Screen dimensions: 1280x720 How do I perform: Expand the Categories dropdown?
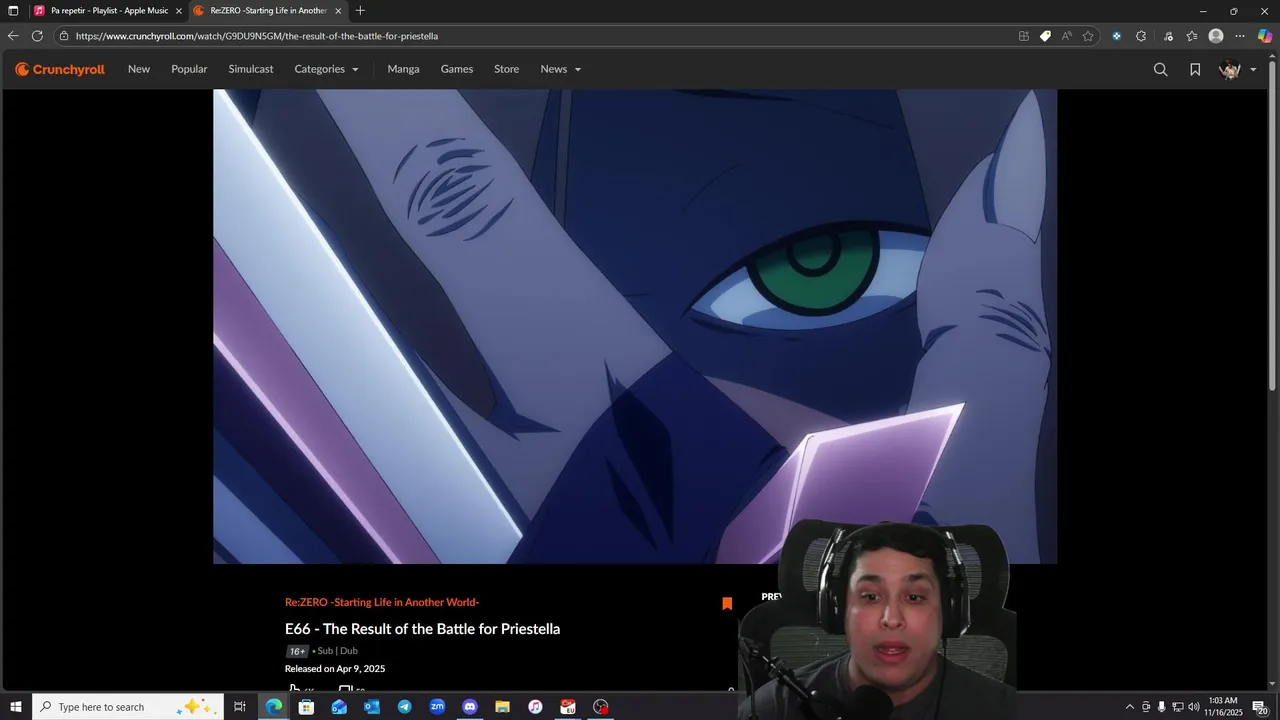pos(326,69)
